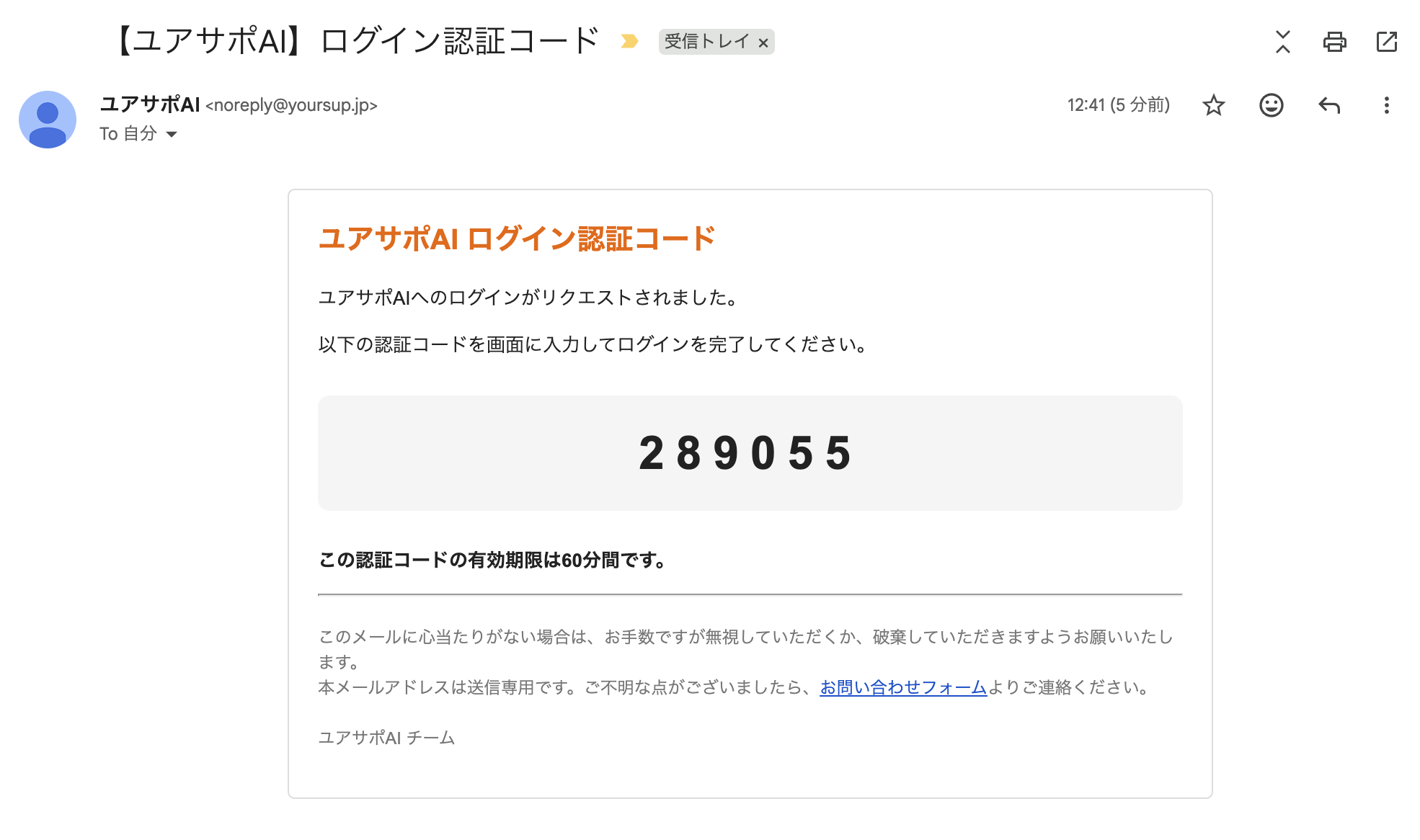Click the sender's profile avatar
1420x840 pixels.
point(48,120)
